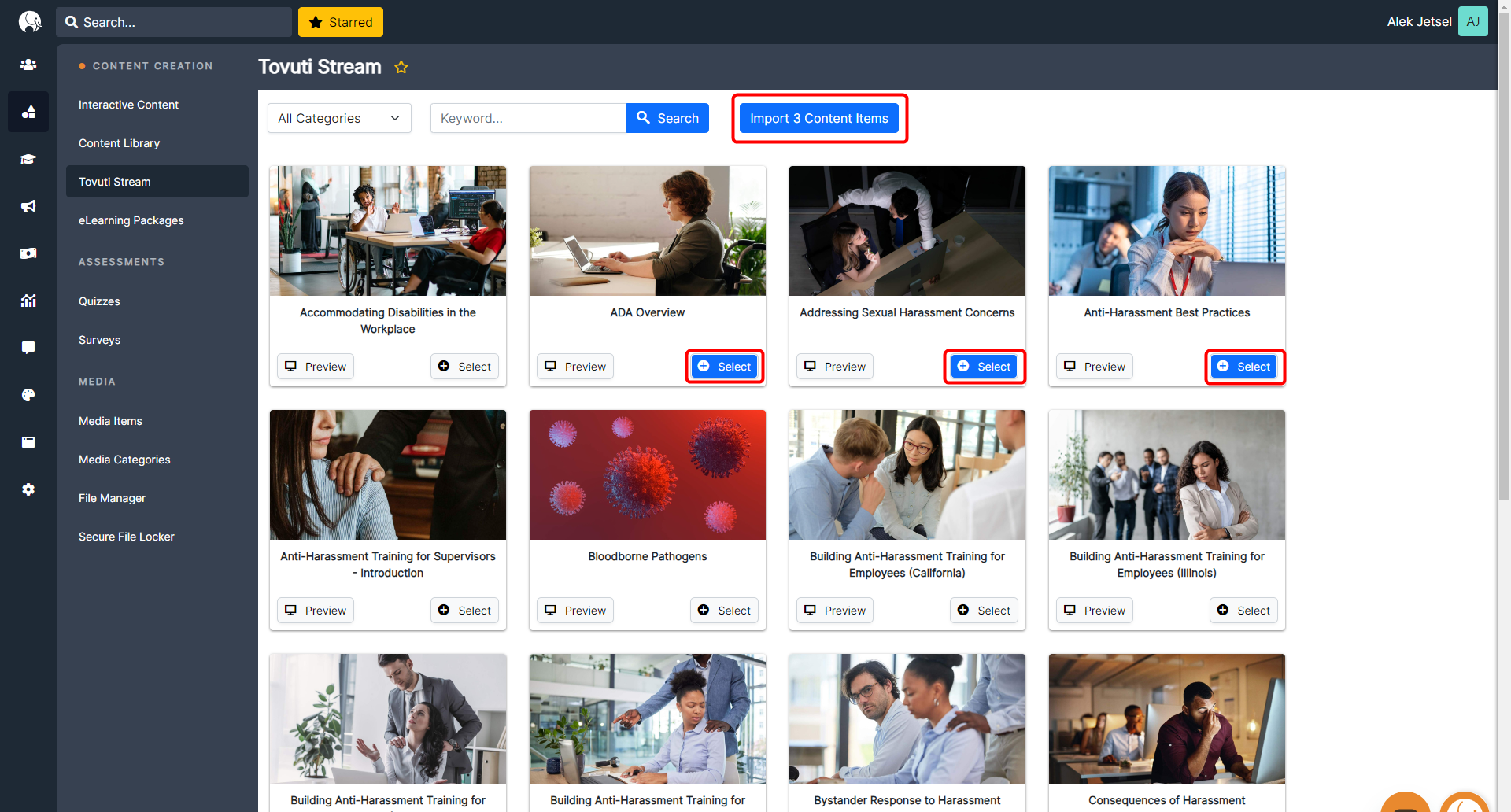Image resolution: width=1511 pixels, height=812 pixels.
Task: Open File Manager menu item
Action: pos(112,498)
